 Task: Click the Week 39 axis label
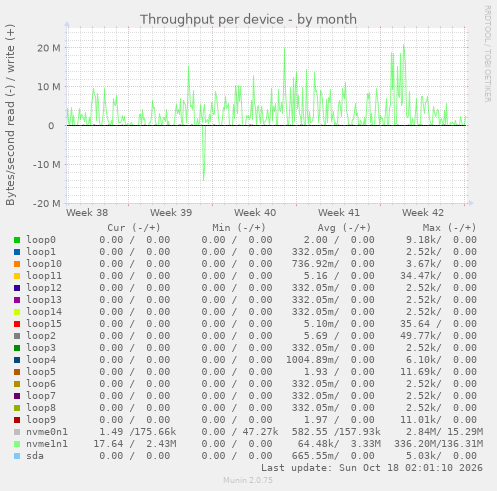tap(171, 213)
